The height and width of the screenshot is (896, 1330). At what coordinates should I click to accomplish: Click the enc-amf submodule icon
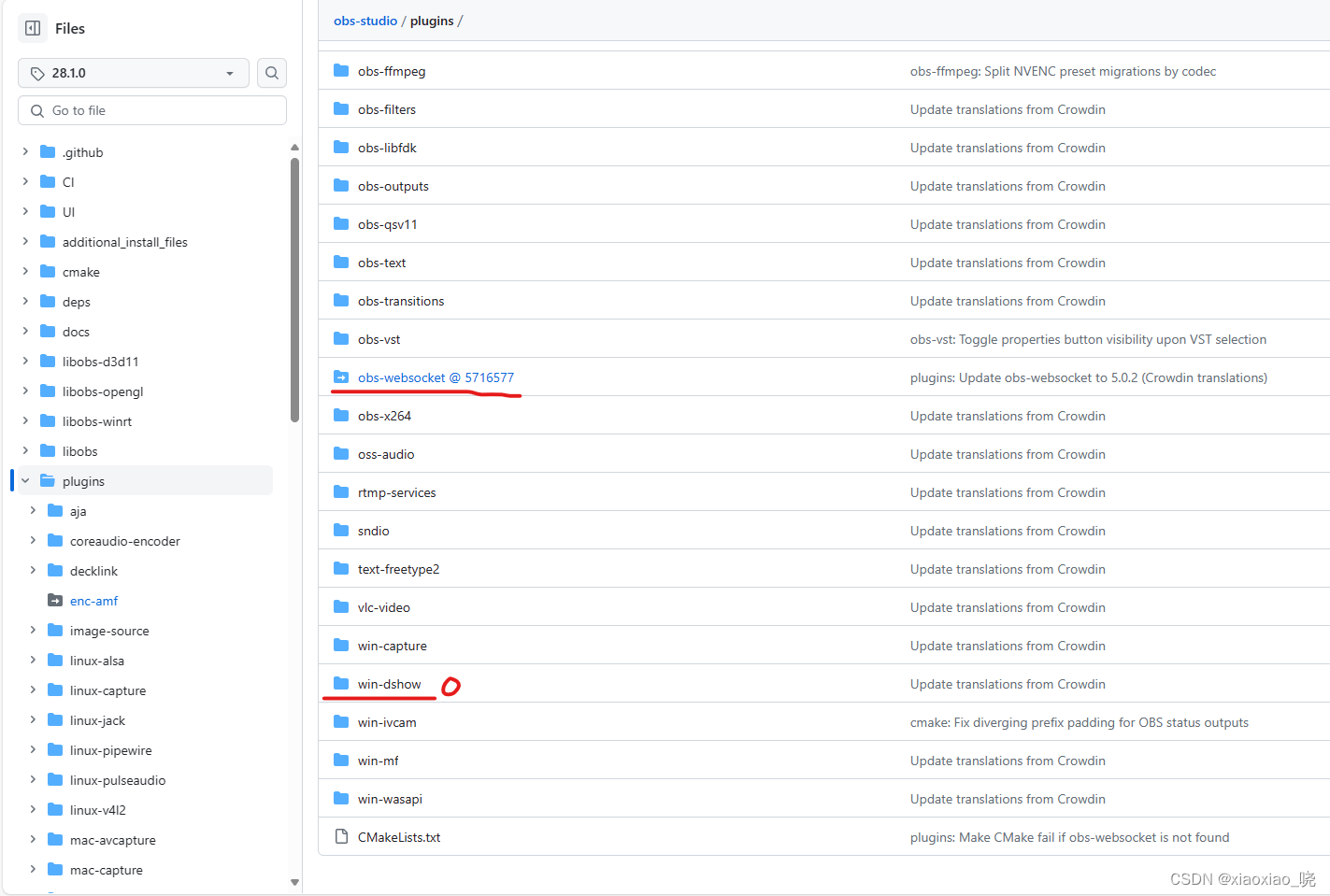(x=55, y=600)
